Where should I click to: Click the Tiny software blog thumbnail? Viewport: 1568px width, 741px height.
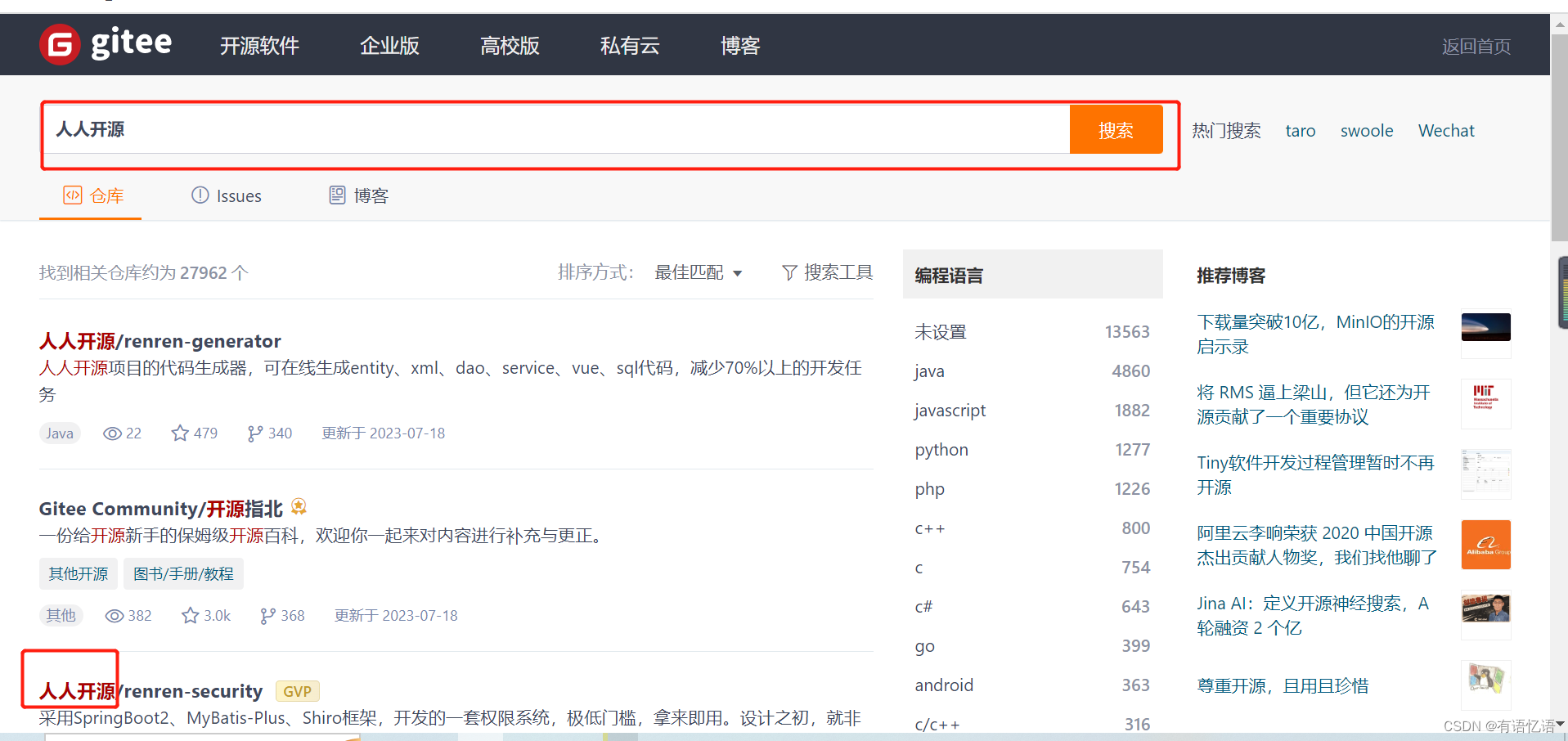coord(1485,474)
